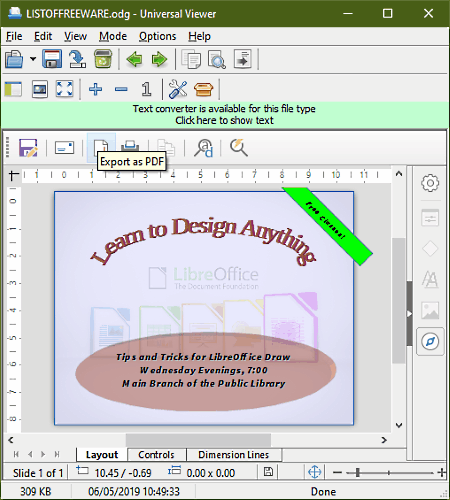The image size is (450, 500).
Task: Open the File menu
Action: click(x=14, y=36)
